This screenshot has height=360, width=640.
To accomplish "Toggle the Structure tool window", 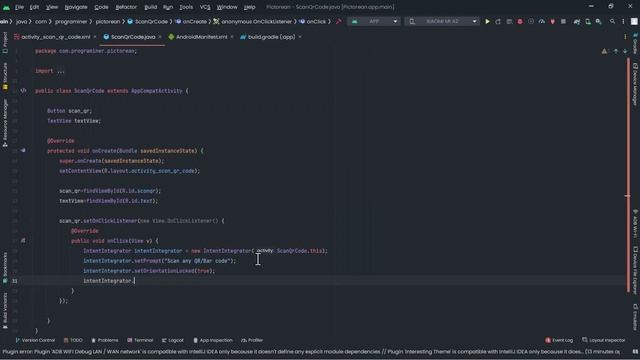I will 5,76.
